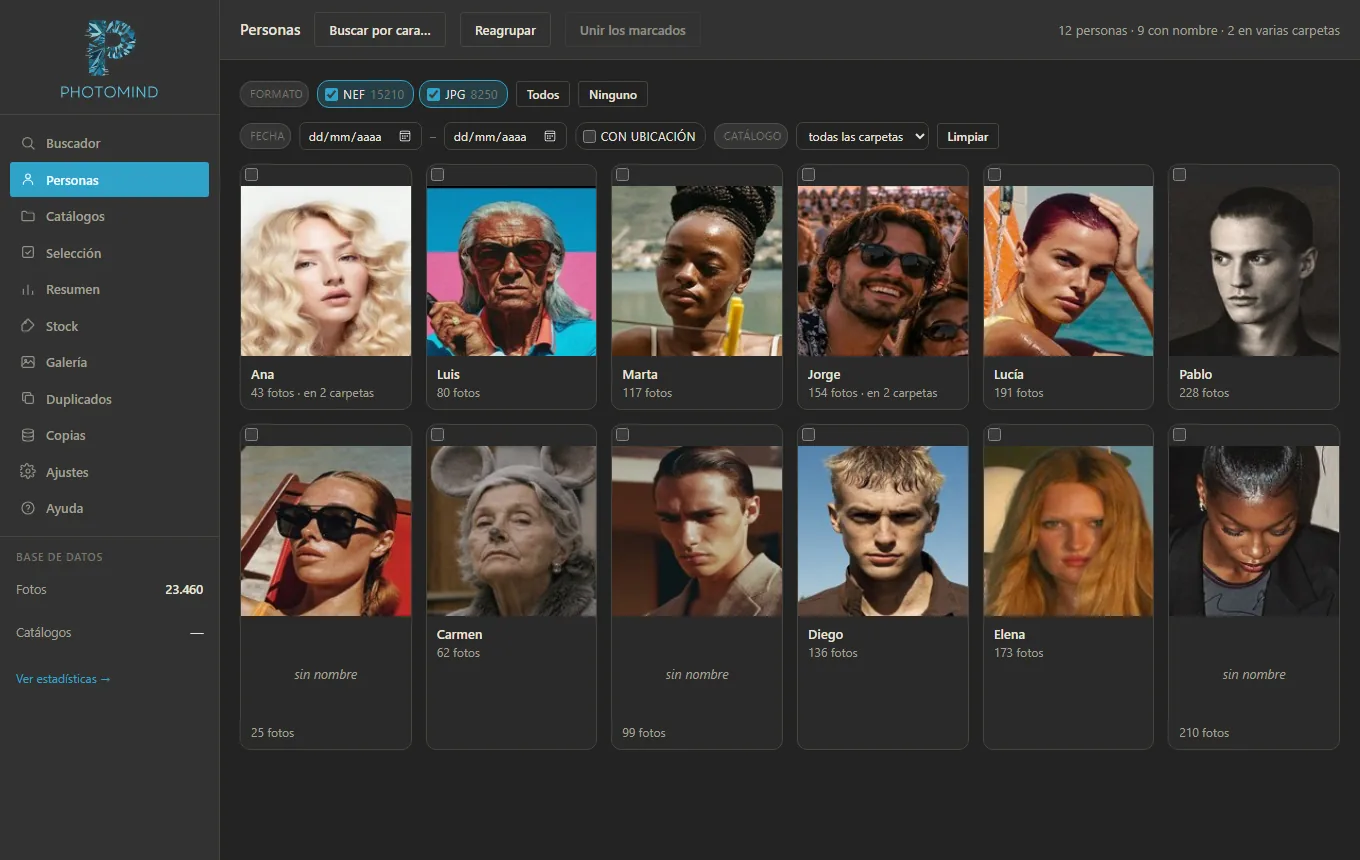Click the Elena name label
This screenshot has width=1360, height=860.
[x=1009, y=635]
